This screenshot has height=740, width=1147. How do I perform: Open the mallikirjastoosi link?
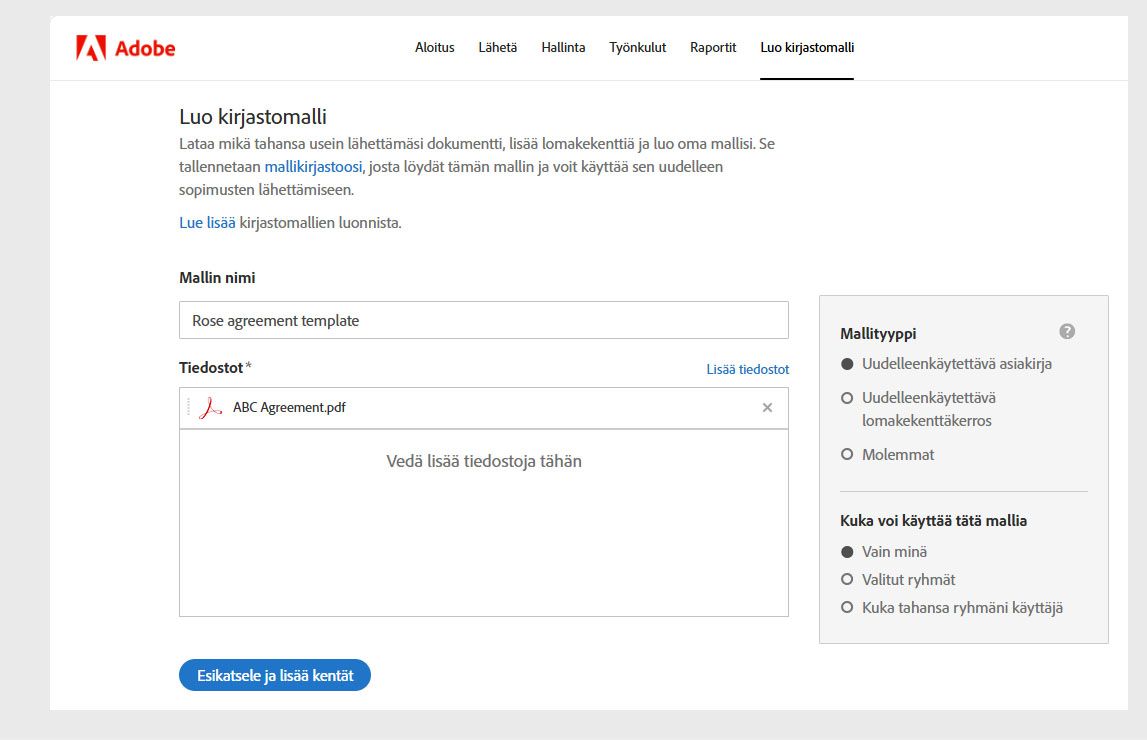[313, 167]
